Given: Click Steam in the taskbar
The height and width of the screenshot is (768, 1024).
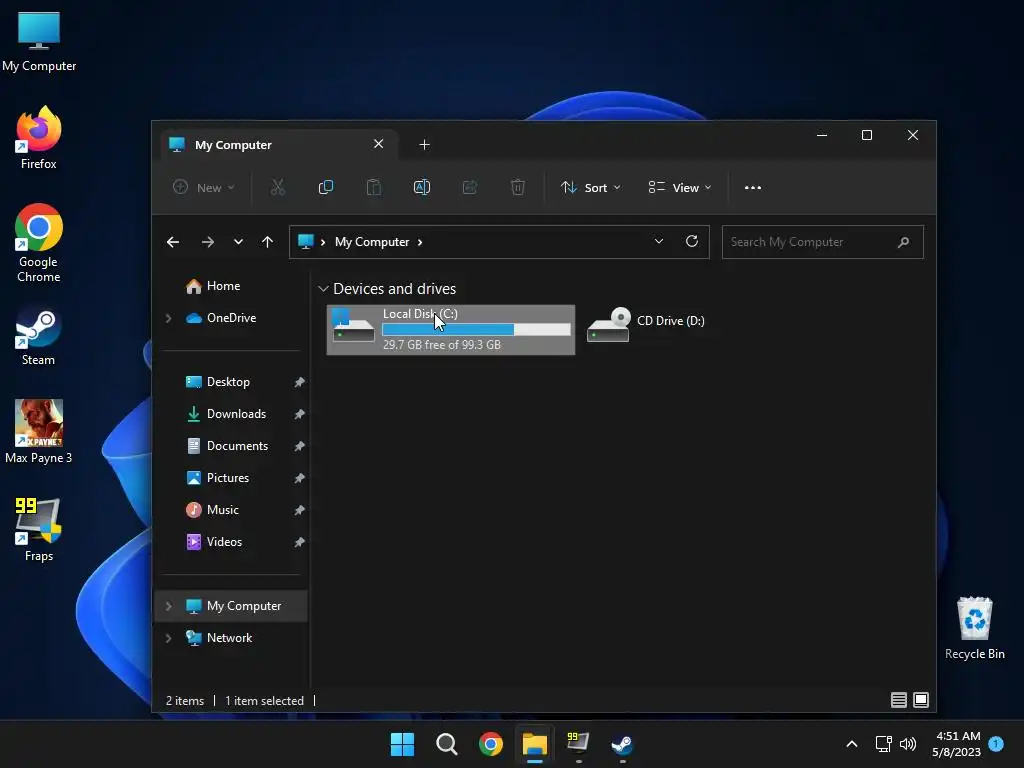Looking at the screenshot, I should coord(622,744).
